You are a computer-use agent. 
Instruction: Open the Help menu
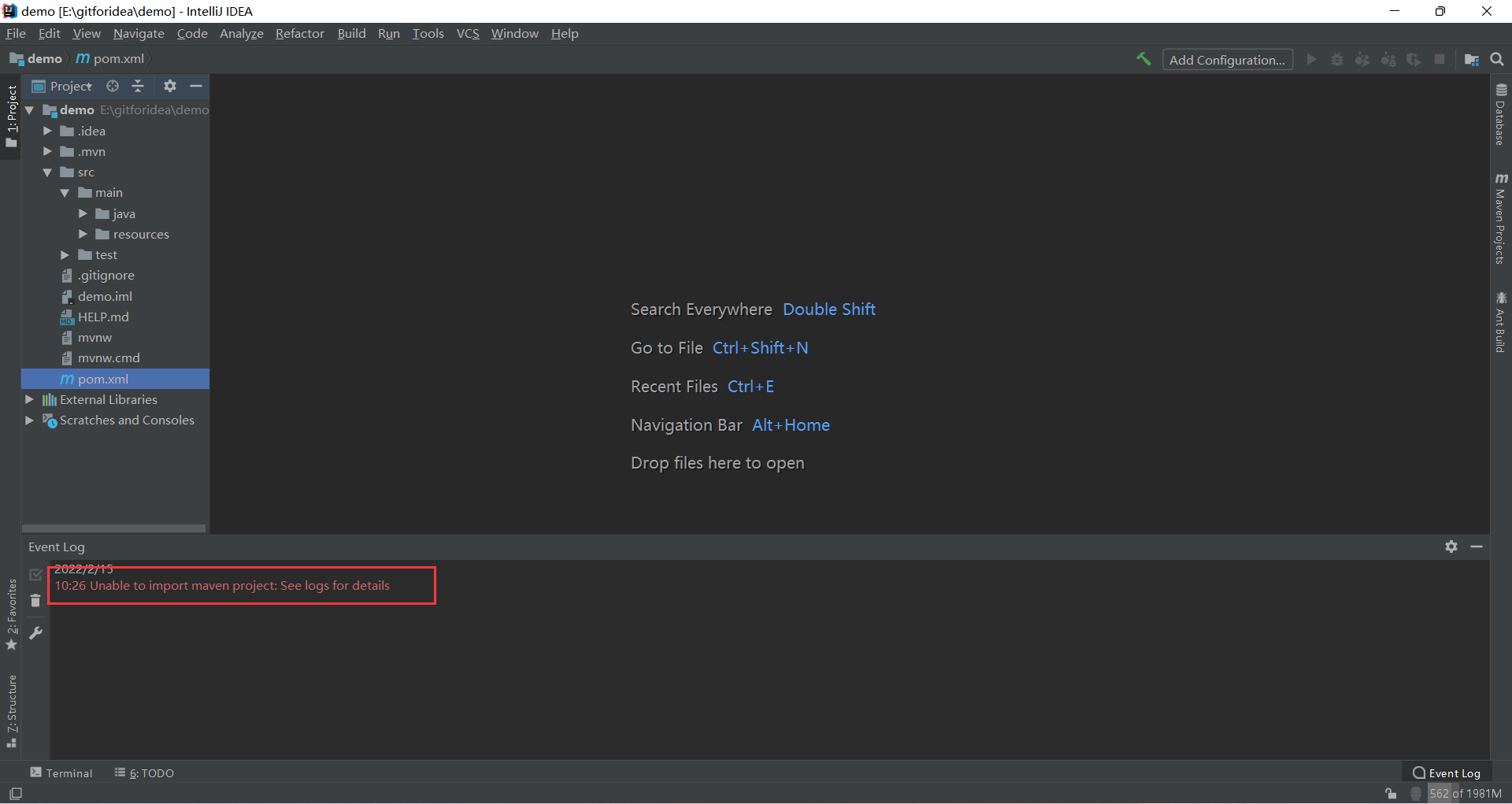coord(565,34)
